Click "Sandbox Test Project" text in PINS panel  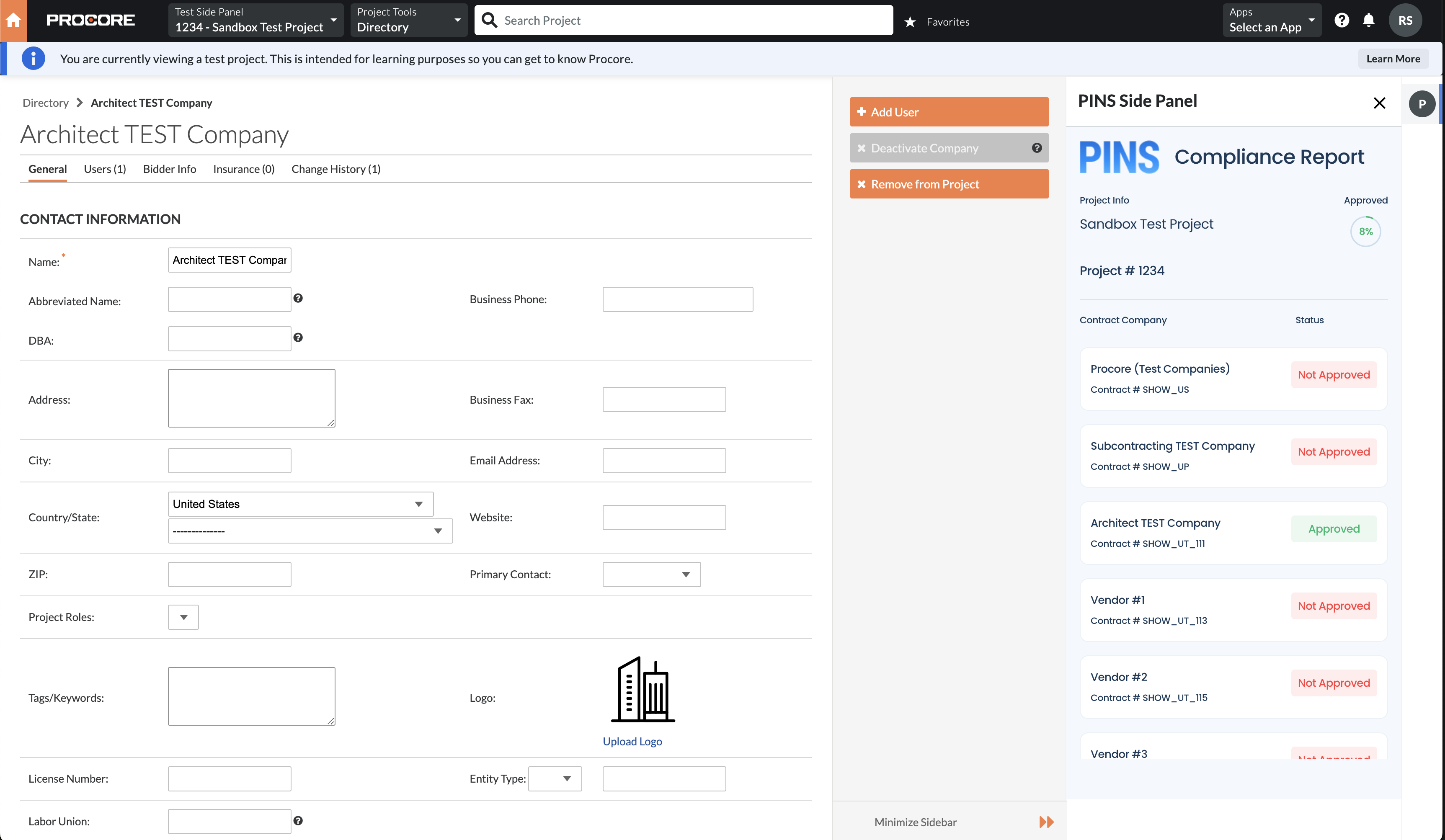click(x=1146, y=224)
